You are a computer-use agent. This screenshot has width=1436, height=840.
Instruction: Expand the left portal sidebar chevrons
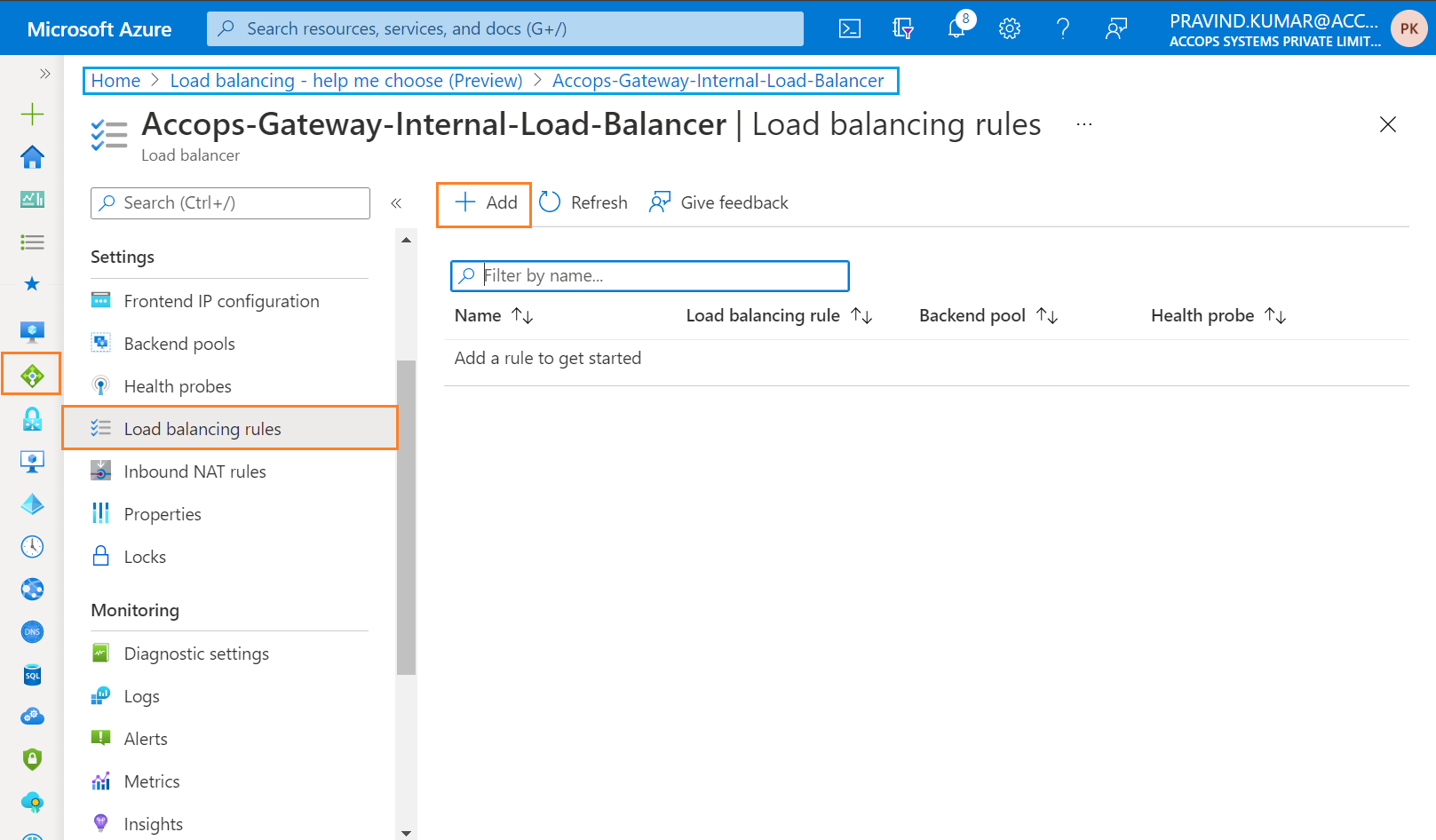[x=44, y=74]
